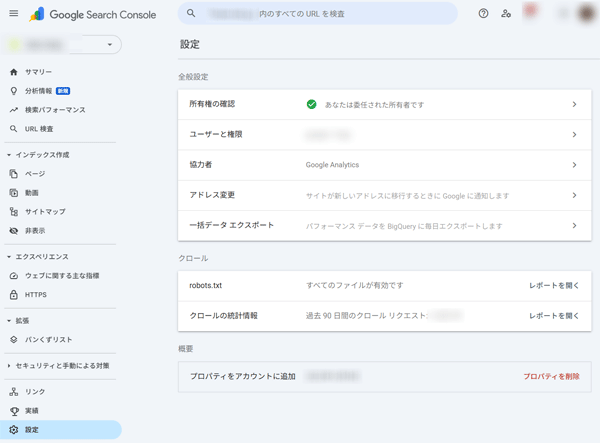The image size is (600, 443).
Task: Collapse the 拡張 sidebar section
Action: point(9,321)
